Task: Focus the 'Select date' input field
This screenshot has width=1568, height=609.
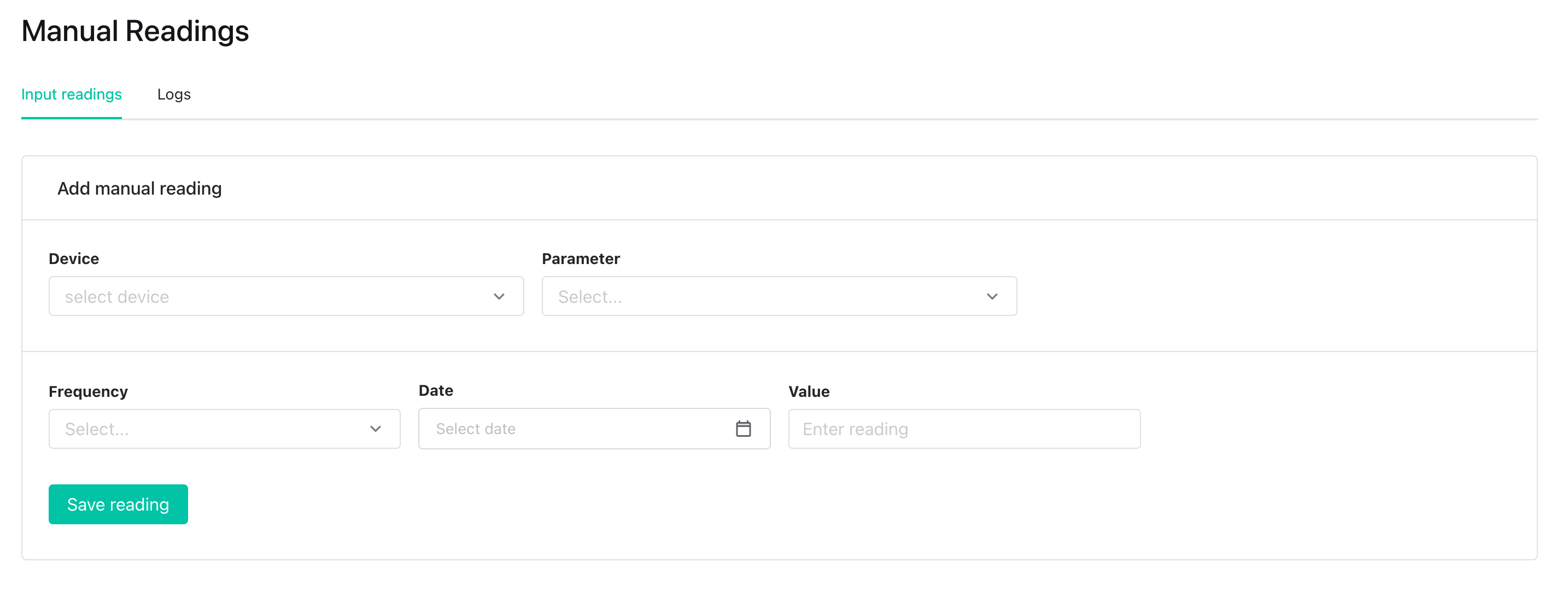Action: point(594,429)
